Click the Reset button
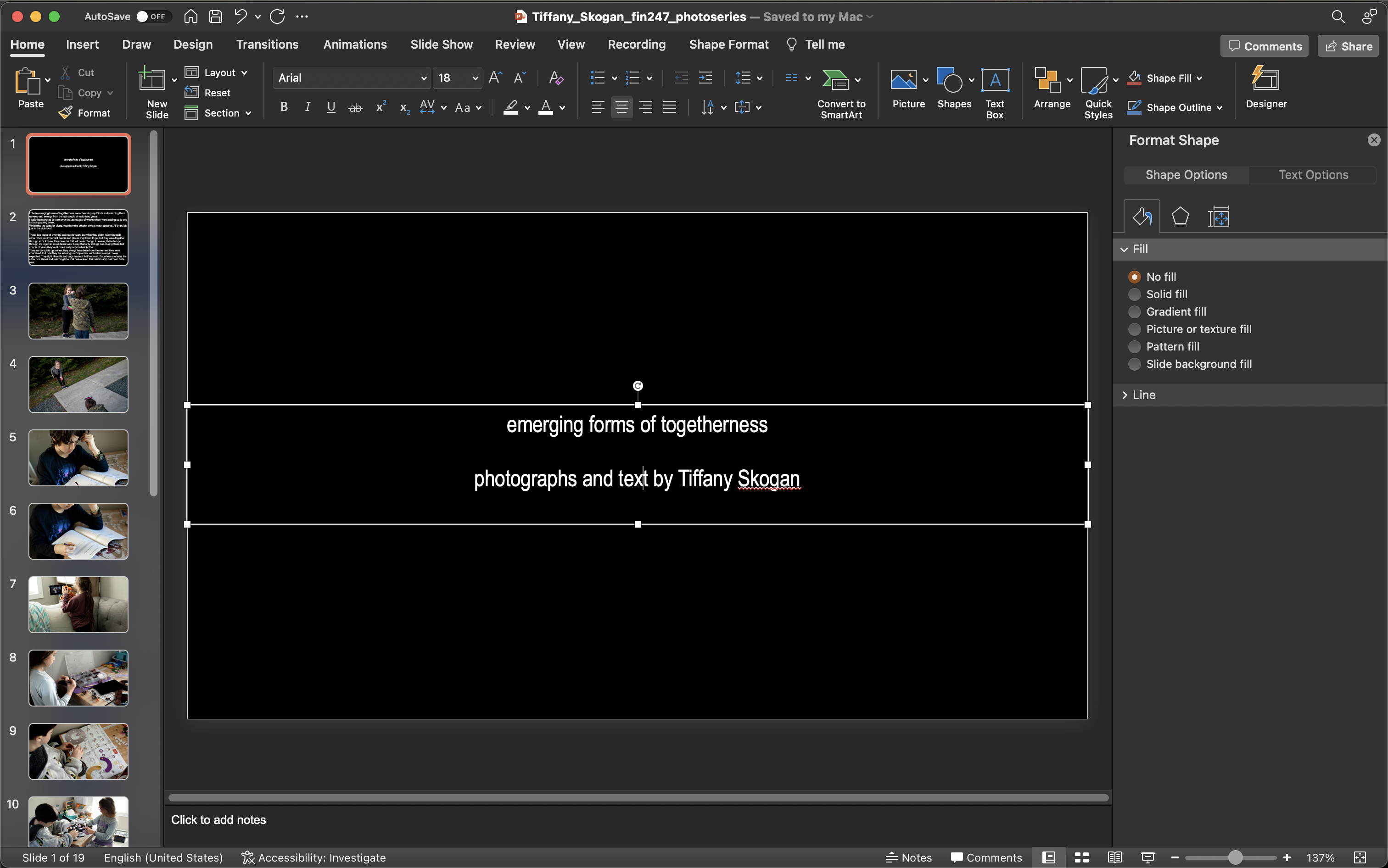This screenshot has height=868, width=1388. [208, 92]
